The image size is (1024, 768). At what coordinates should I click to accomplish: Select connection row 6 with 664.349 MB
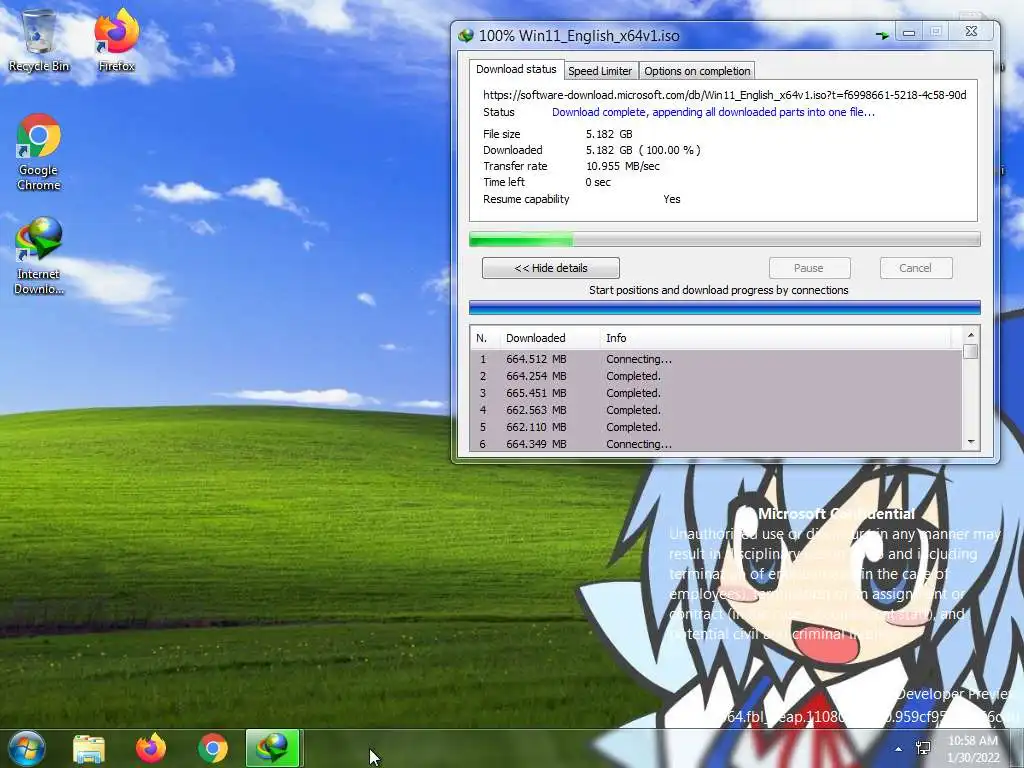[x=716, y=443]
